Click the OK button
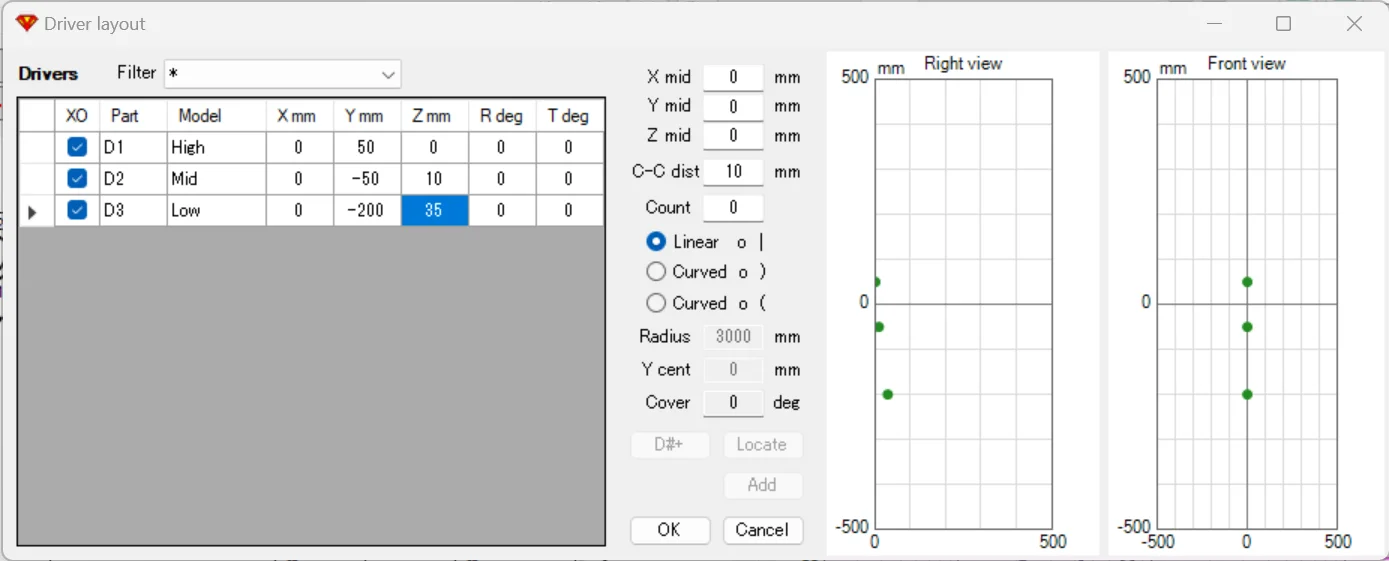The height and width of the screenshot is (561, 1389). [670, 530]
